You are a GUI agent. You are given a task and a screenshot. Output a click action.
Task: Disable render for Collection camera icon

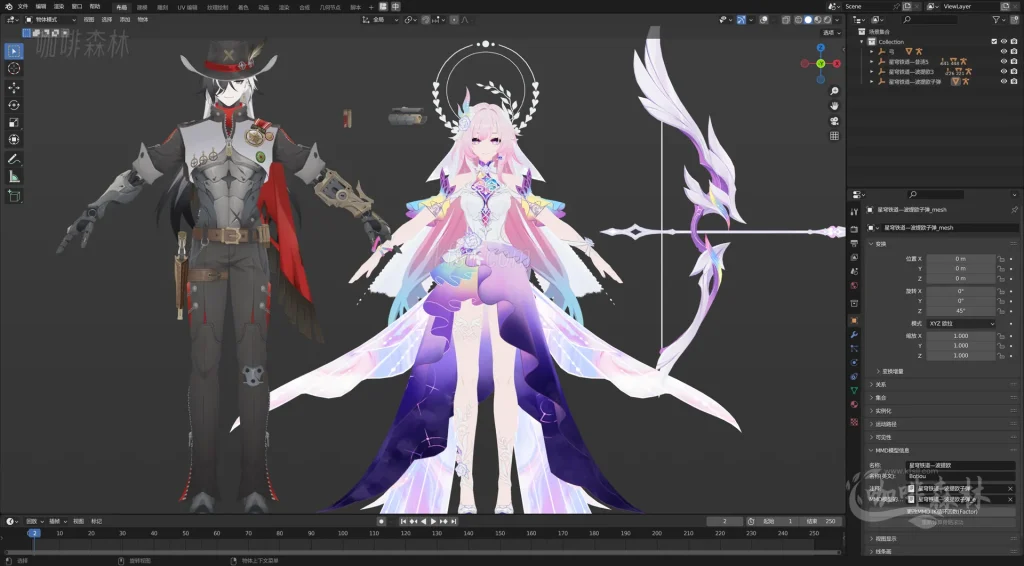pos(1014,41)
